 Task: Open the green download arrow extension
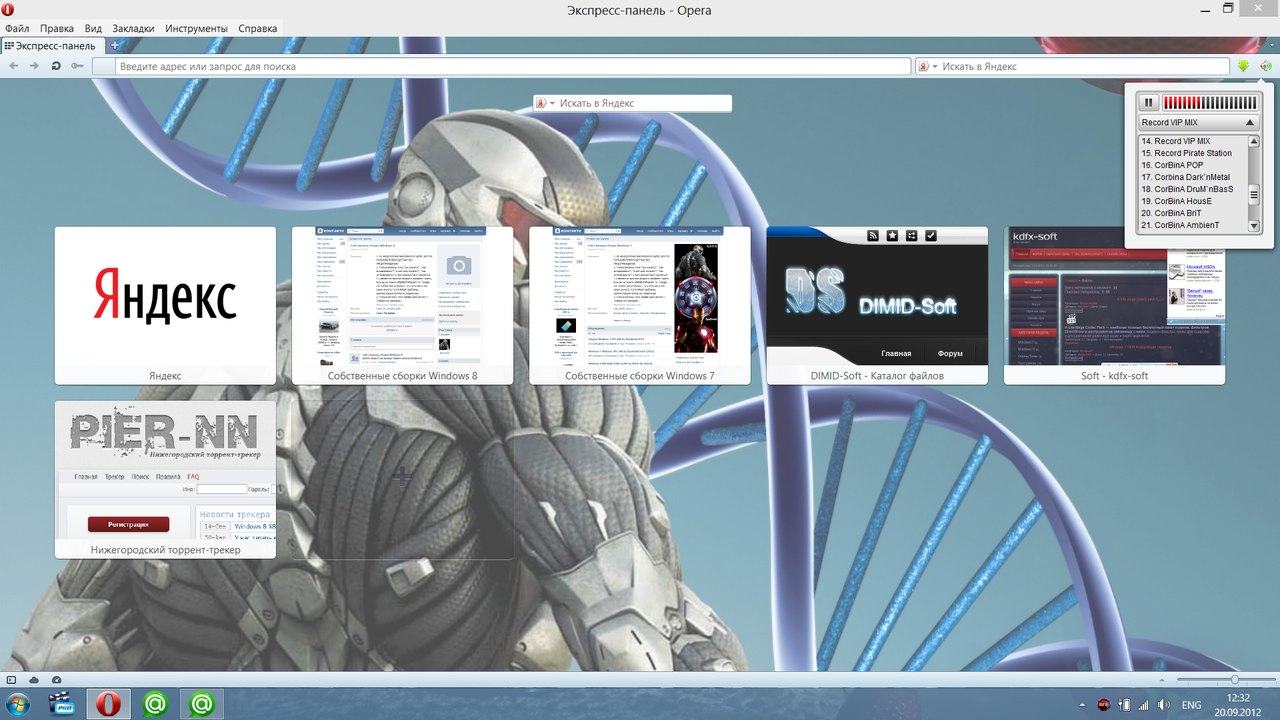pos(1243,66)
